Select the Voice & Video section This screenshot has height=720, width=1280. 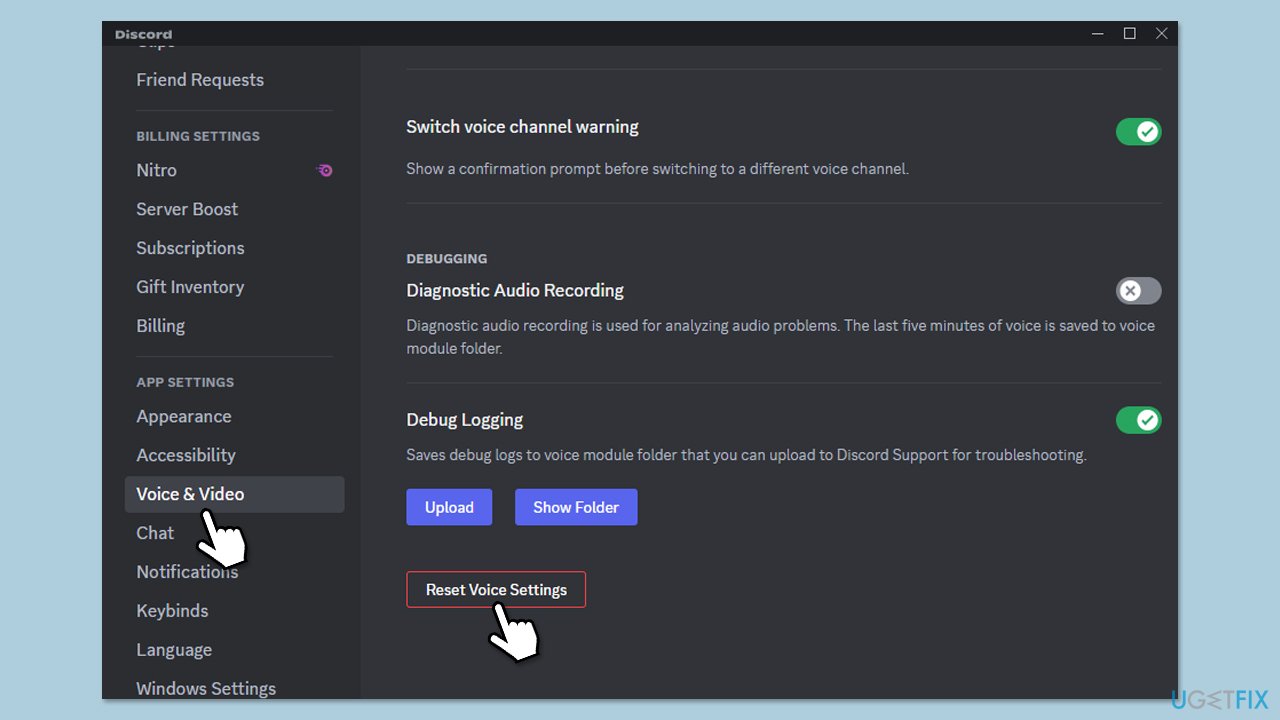click(234, 494)
